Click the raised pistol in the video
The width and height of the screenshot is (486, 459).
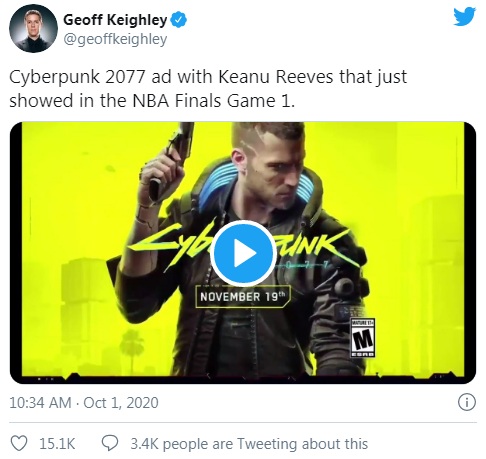172,160
